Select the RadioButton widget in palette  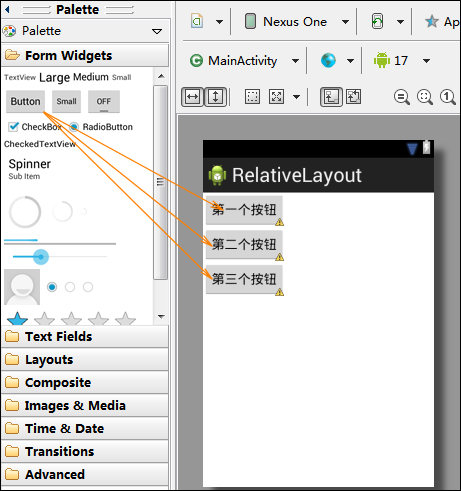(x=101, y=127)
